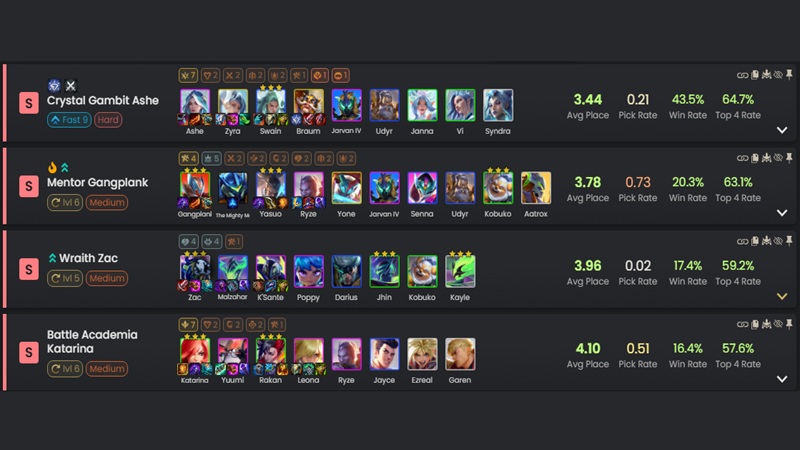Toggle hide eye on Mentor Gangplank row
This screenshot has width=800, height=450.
point(778,158)
